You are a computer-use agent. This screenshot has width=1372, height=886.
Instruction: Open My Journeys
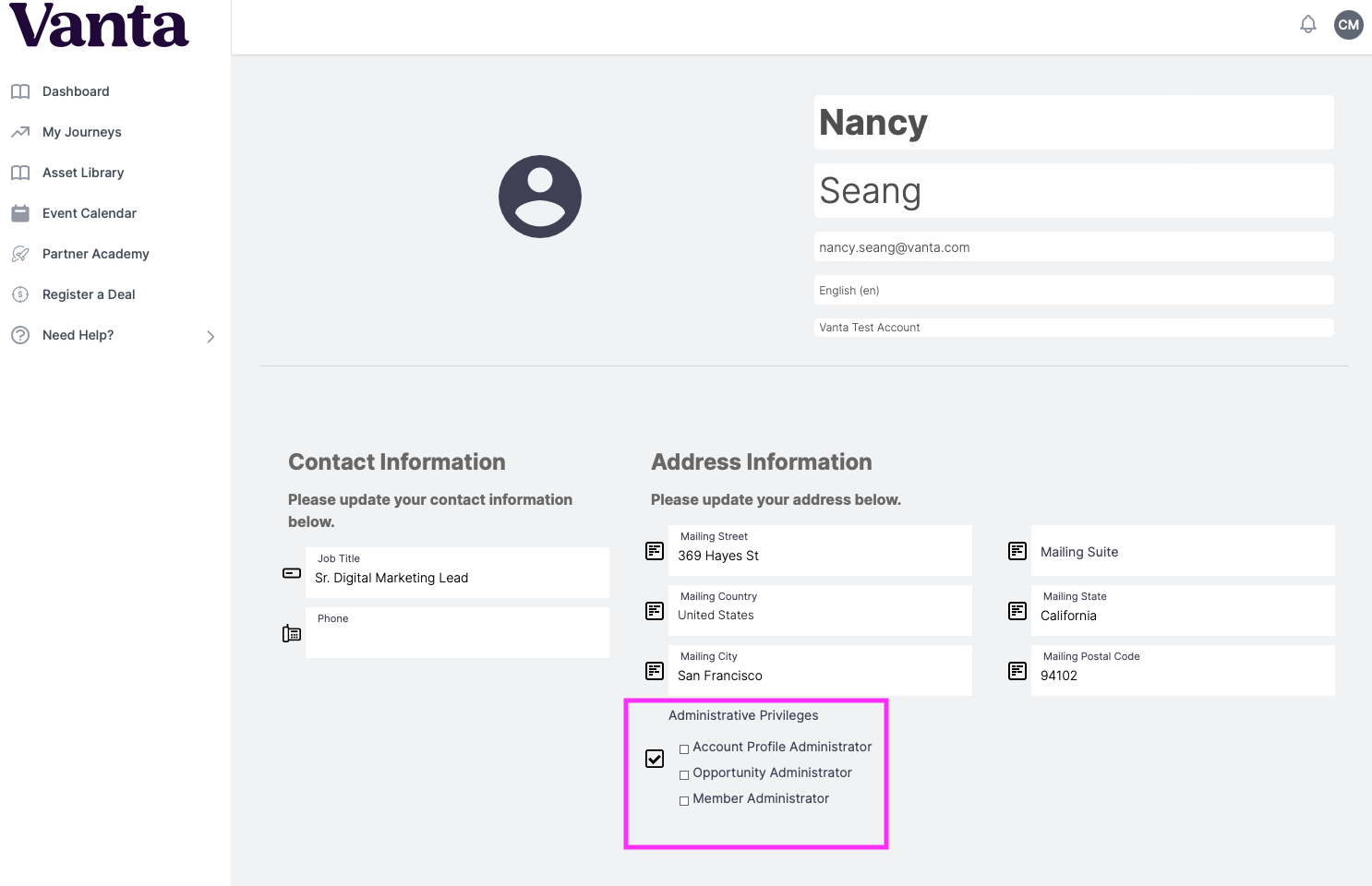pos(82,132)
